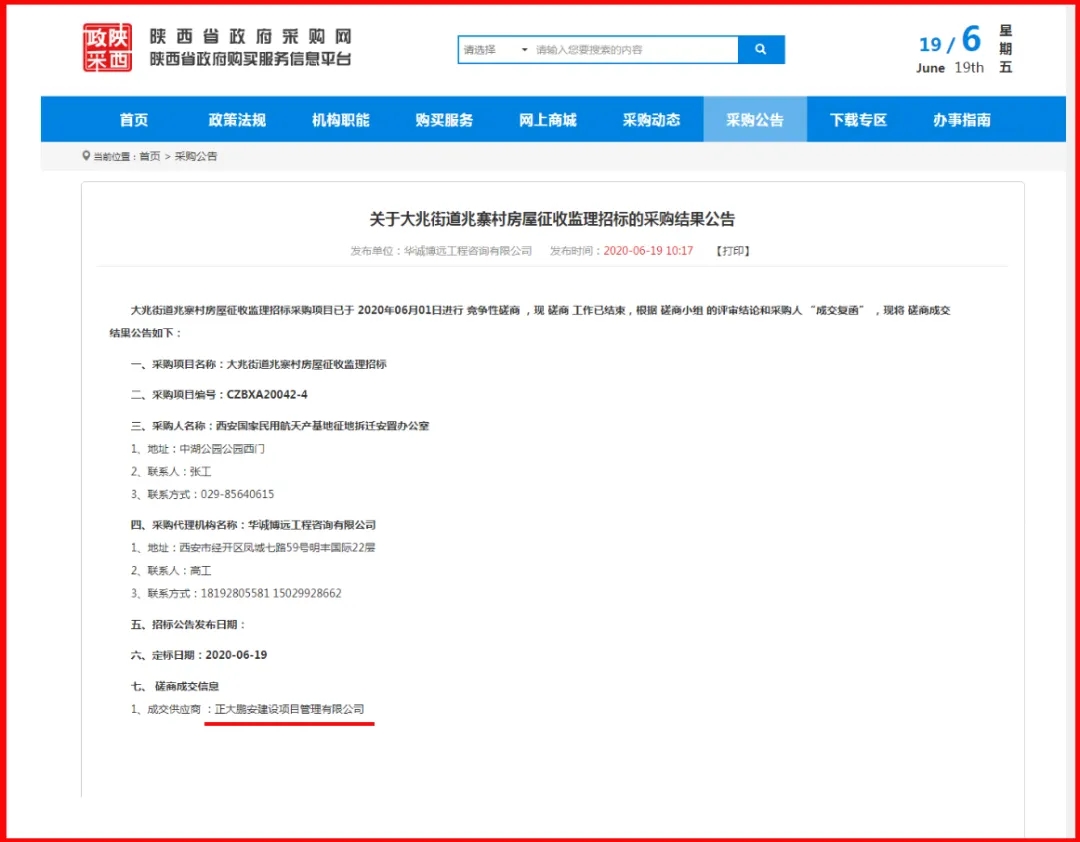Click 办事指南 in the nav bar
The image size is (1080, 842).
[962, 120]
